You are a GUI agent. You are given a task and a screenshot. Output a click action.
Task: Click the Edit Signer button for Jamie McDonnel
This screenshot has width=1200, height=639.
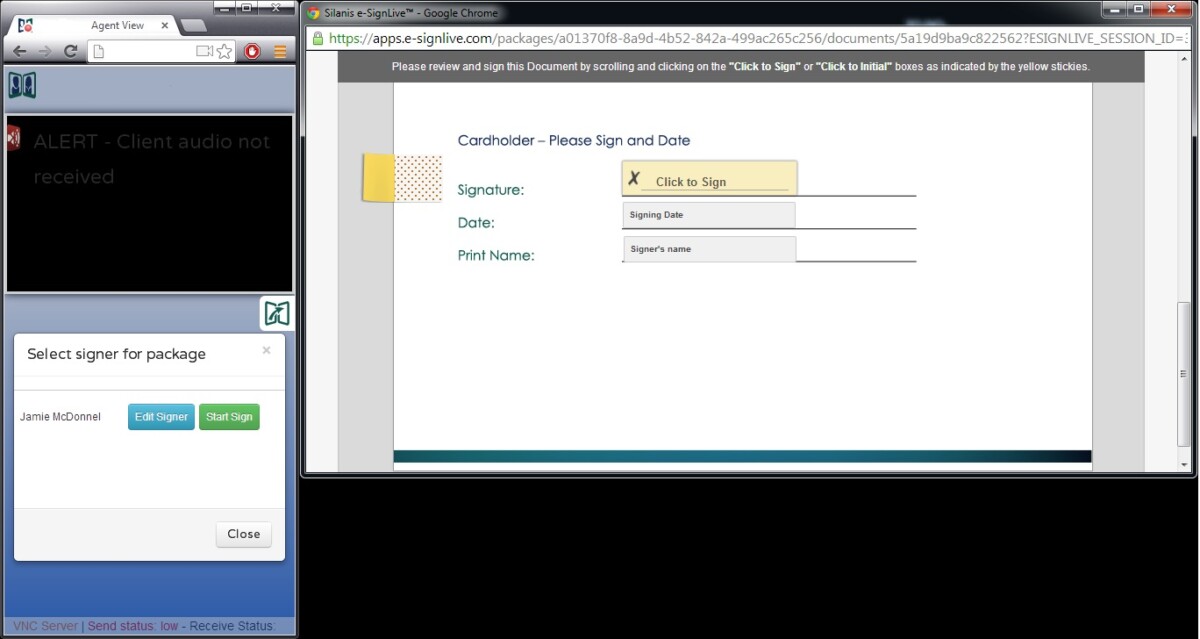160,417
